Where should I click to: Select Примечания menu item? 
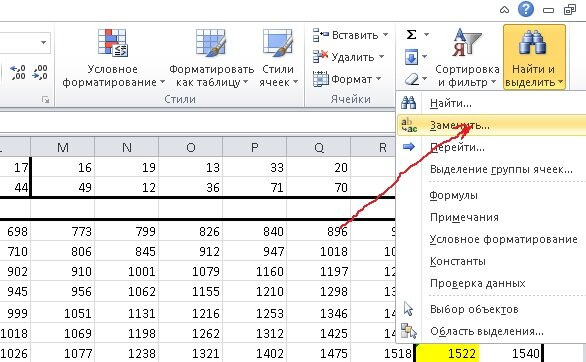pyautogui.click(x=491, y=217)
